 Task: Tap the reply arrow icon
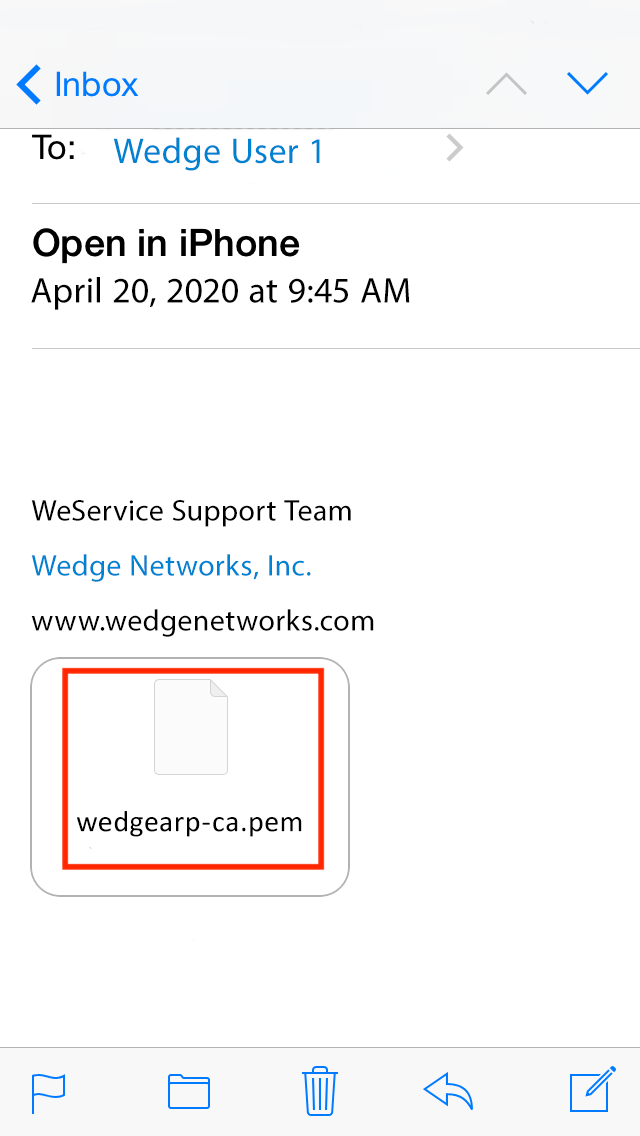449,1090
